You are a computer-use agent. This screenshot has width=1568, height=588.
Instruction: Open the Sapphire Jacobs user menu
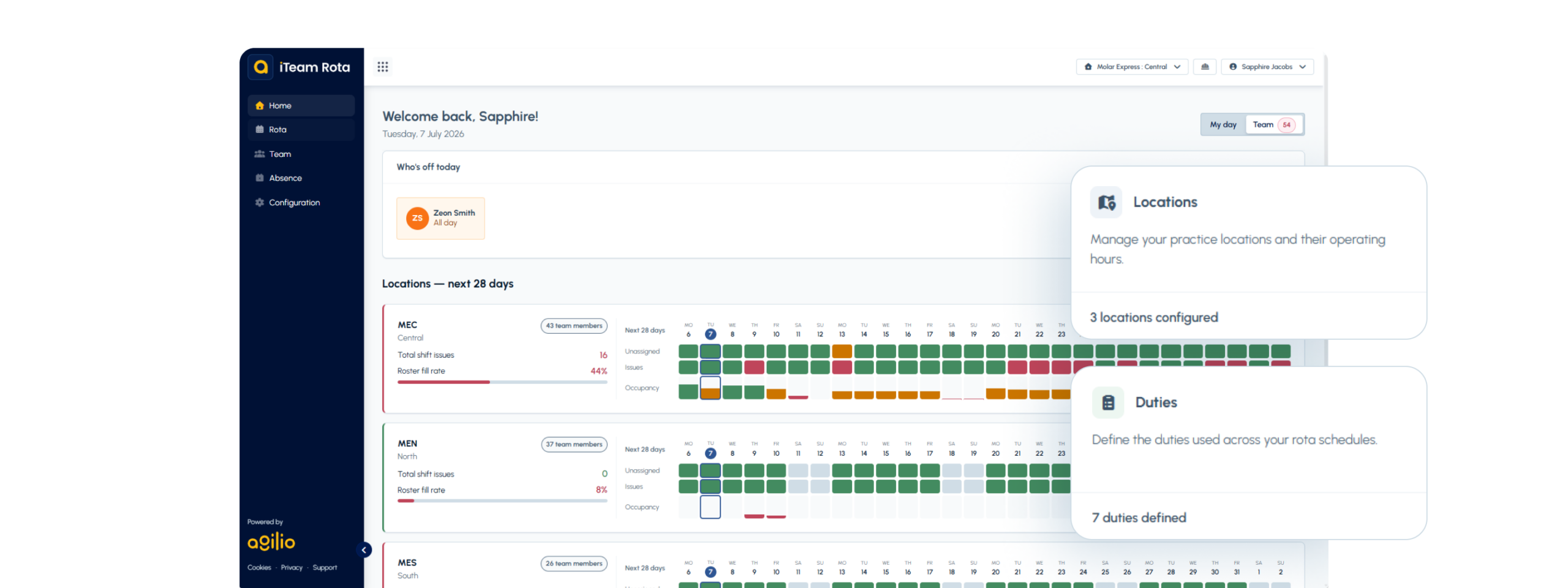click(1267, 67)
